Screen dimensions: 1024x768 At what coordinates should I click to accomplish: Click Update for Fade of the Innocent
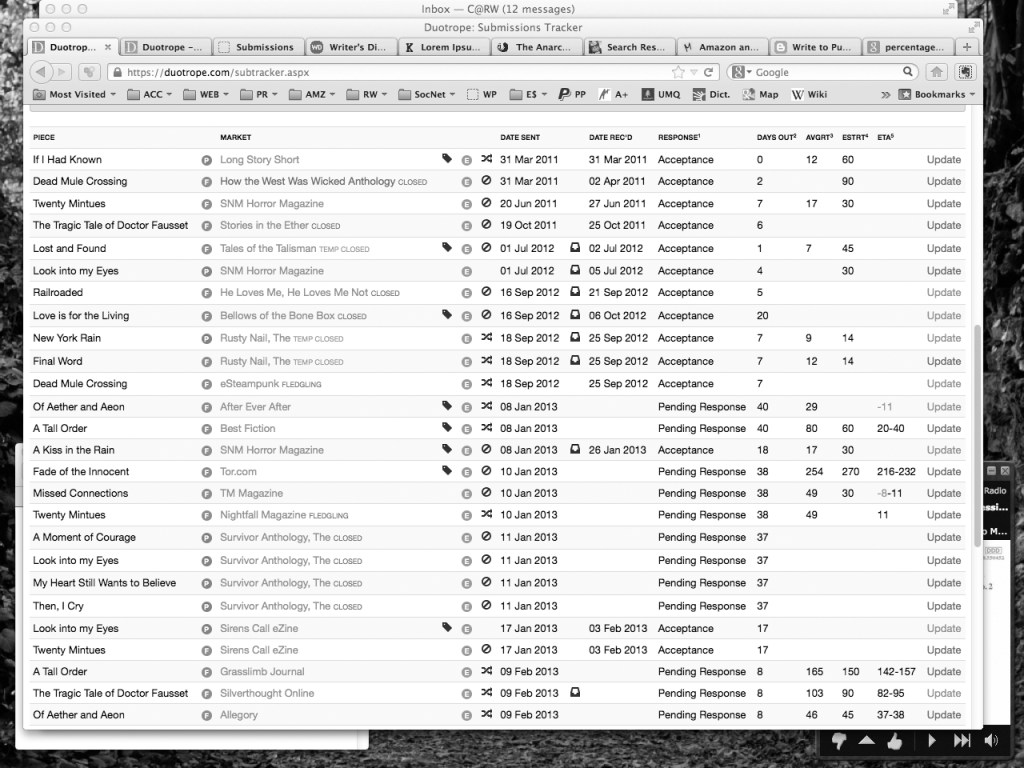(943, 471)
